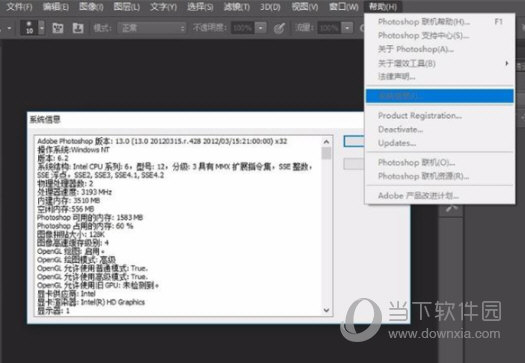The image size is (525, 363).
Task: Open the 滤镜(T) menu
Action: point(237,6)
